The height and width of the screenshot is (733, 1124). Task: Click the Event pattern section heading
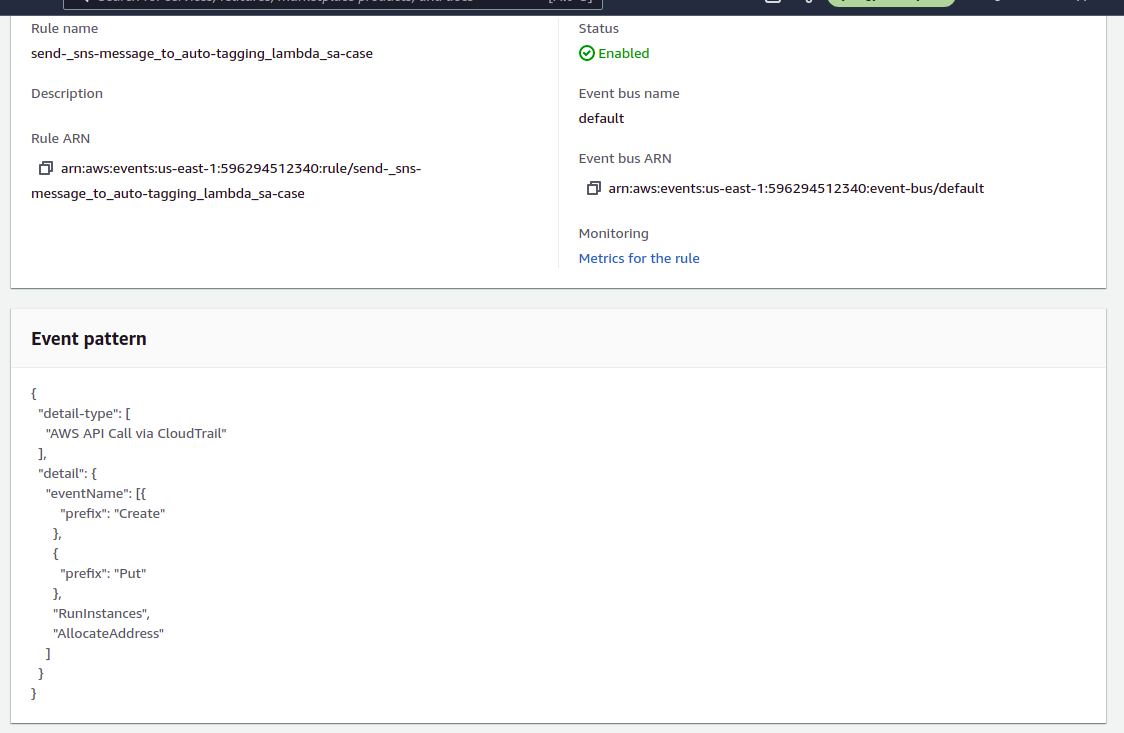(89, 339)
